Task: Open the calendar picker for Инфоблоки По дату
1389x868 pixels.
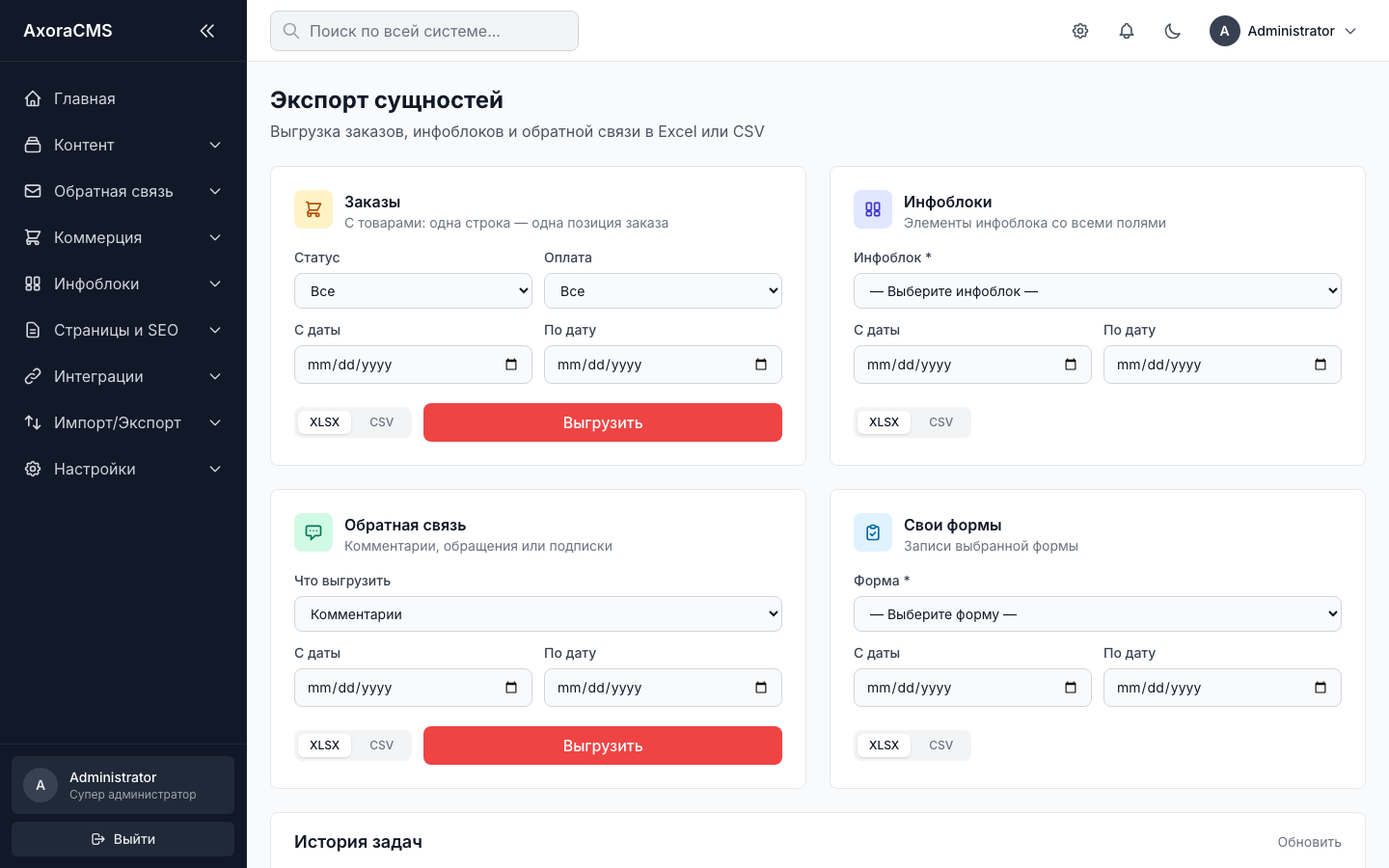Action: (1321, 365)
